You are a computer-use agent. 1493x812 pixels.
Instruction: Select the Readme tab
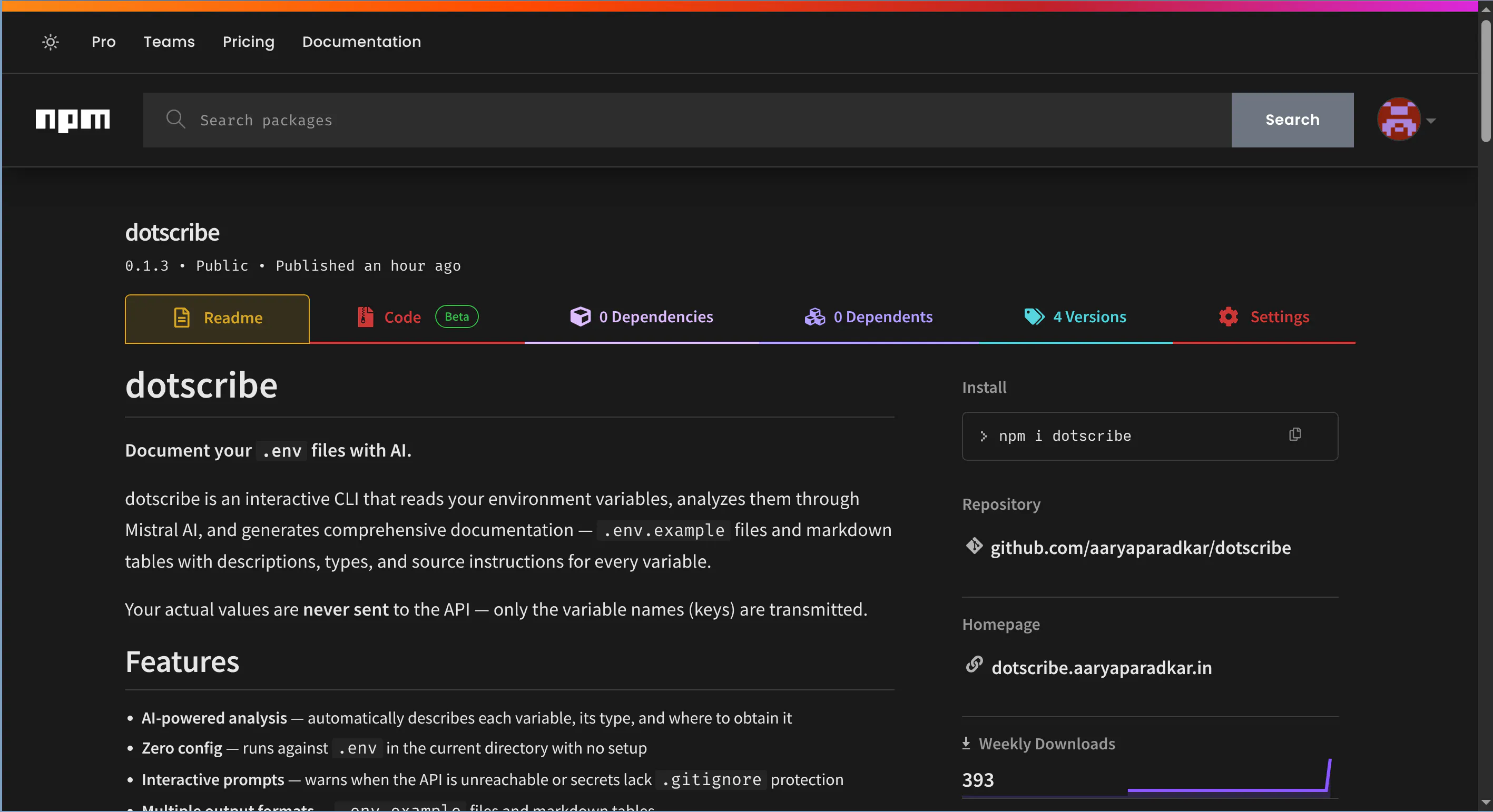218,319
